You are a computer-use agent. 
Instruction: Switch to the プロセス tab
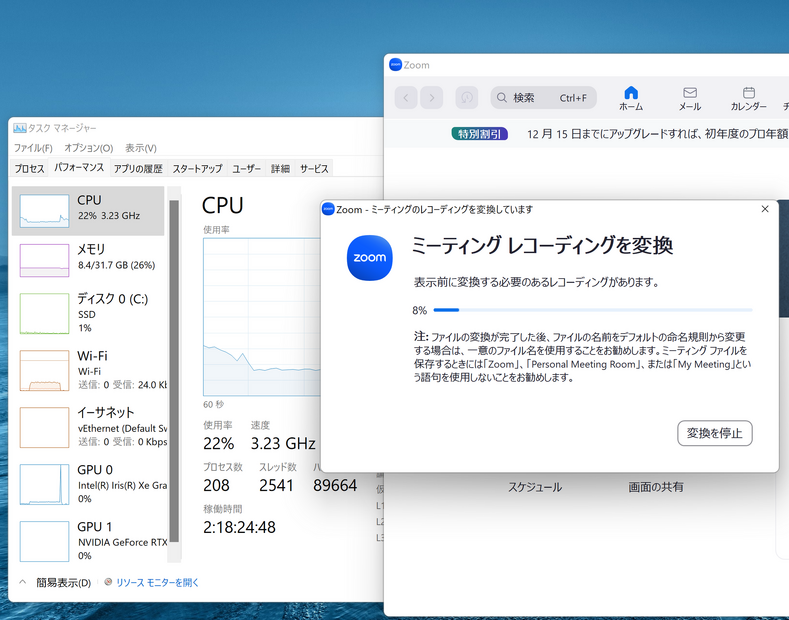(29, 169)
